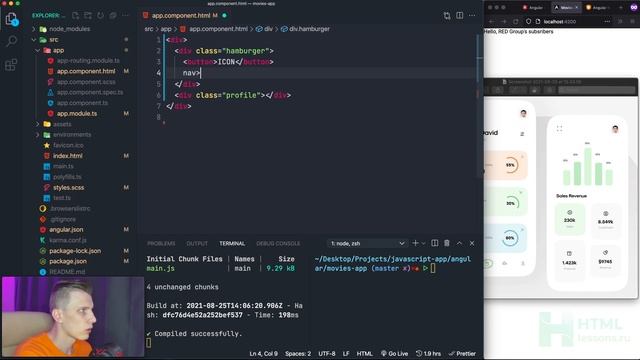
Task: Close the terminal panel
Action: point(472,243)
